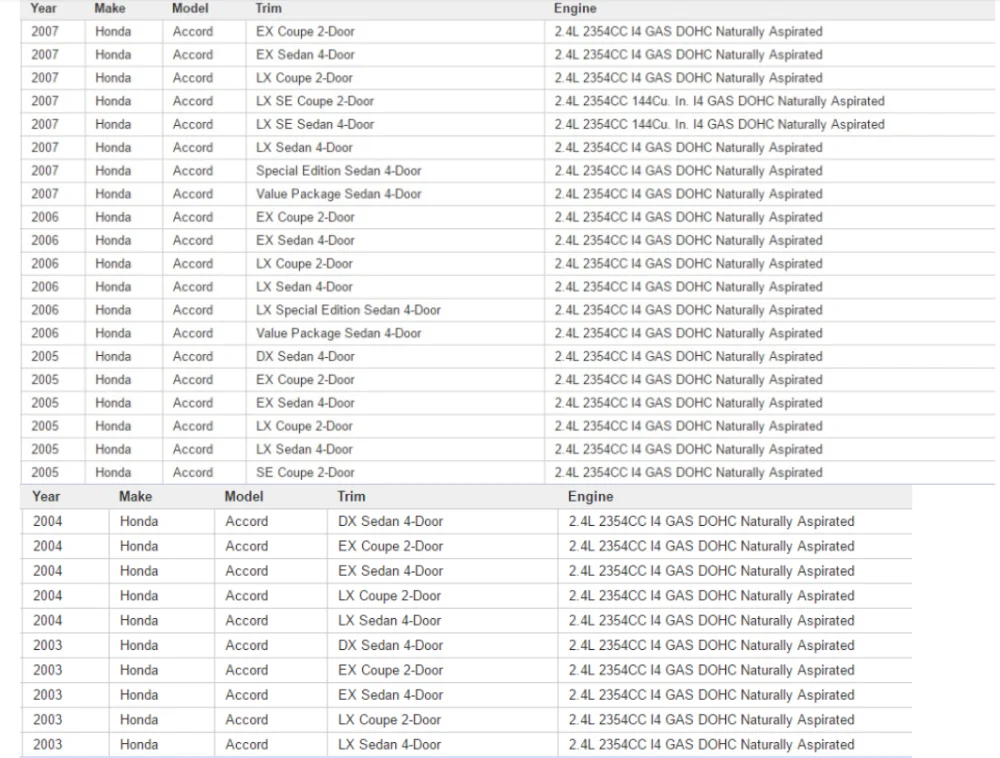Click the 2006 EX Sedan 4-Door cell
The image size is (1000, 758).
[x=395, y=240]
